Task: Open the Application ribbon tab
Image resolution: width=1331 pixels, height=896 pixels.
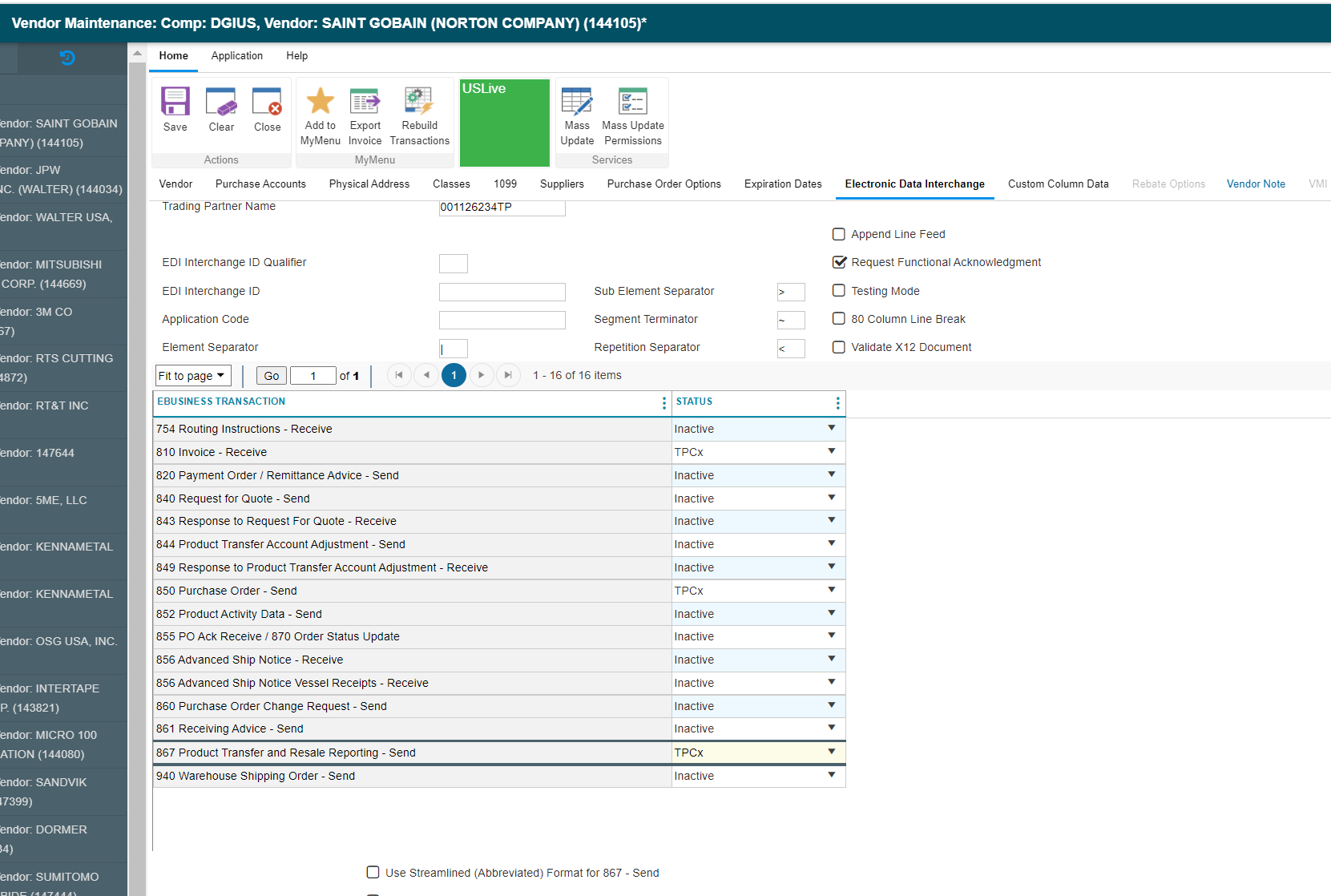Action: tap(236, 56)
